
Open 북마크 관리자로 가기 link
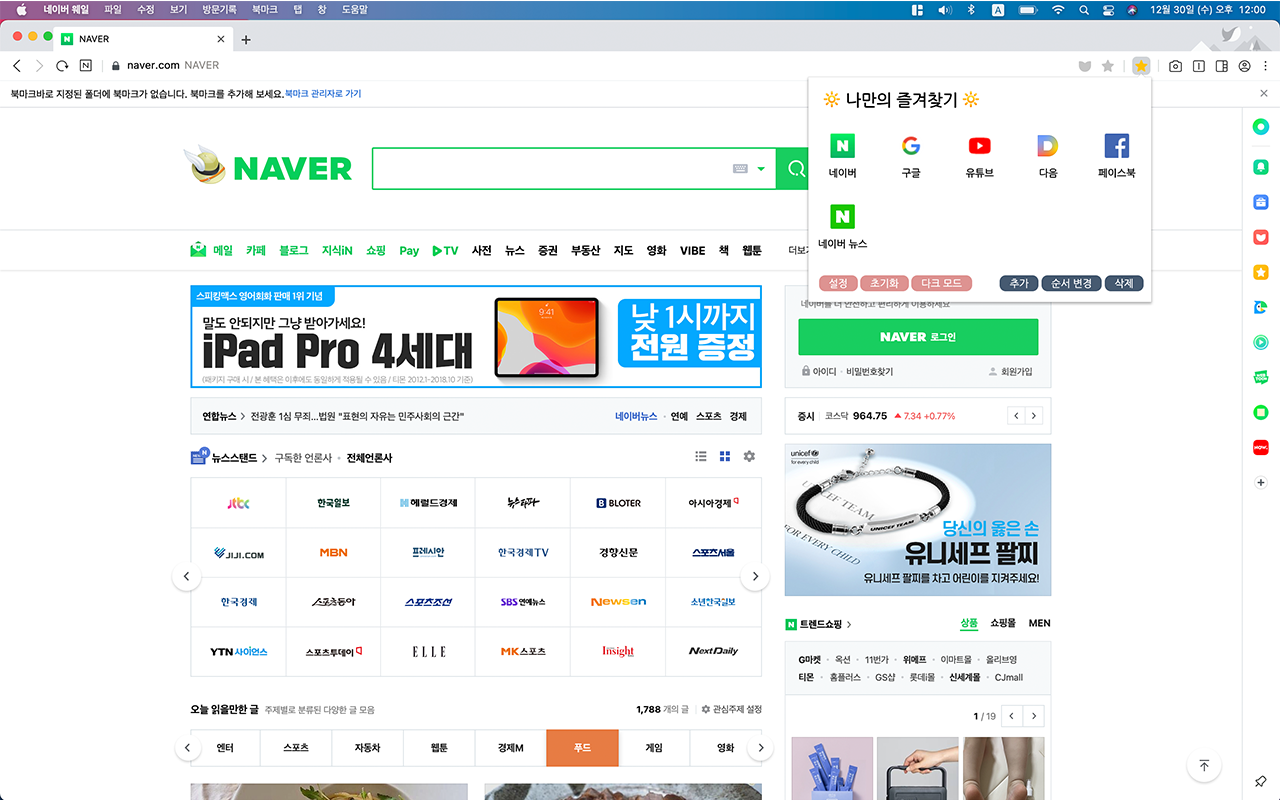(323, 94)
